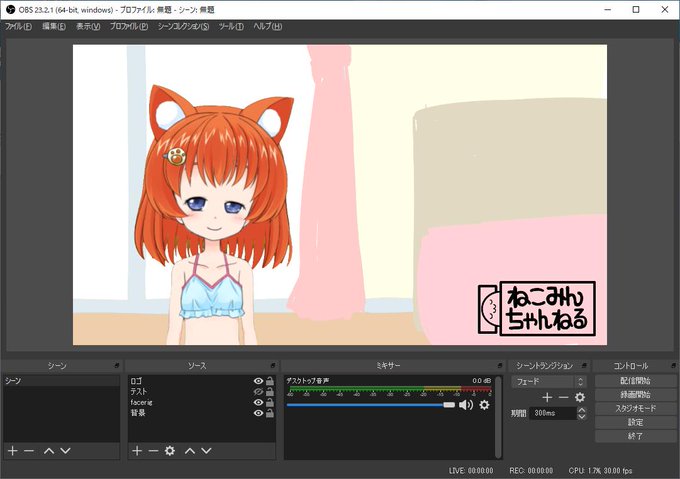Open the フェード transition dropdown

click(549, 381)
